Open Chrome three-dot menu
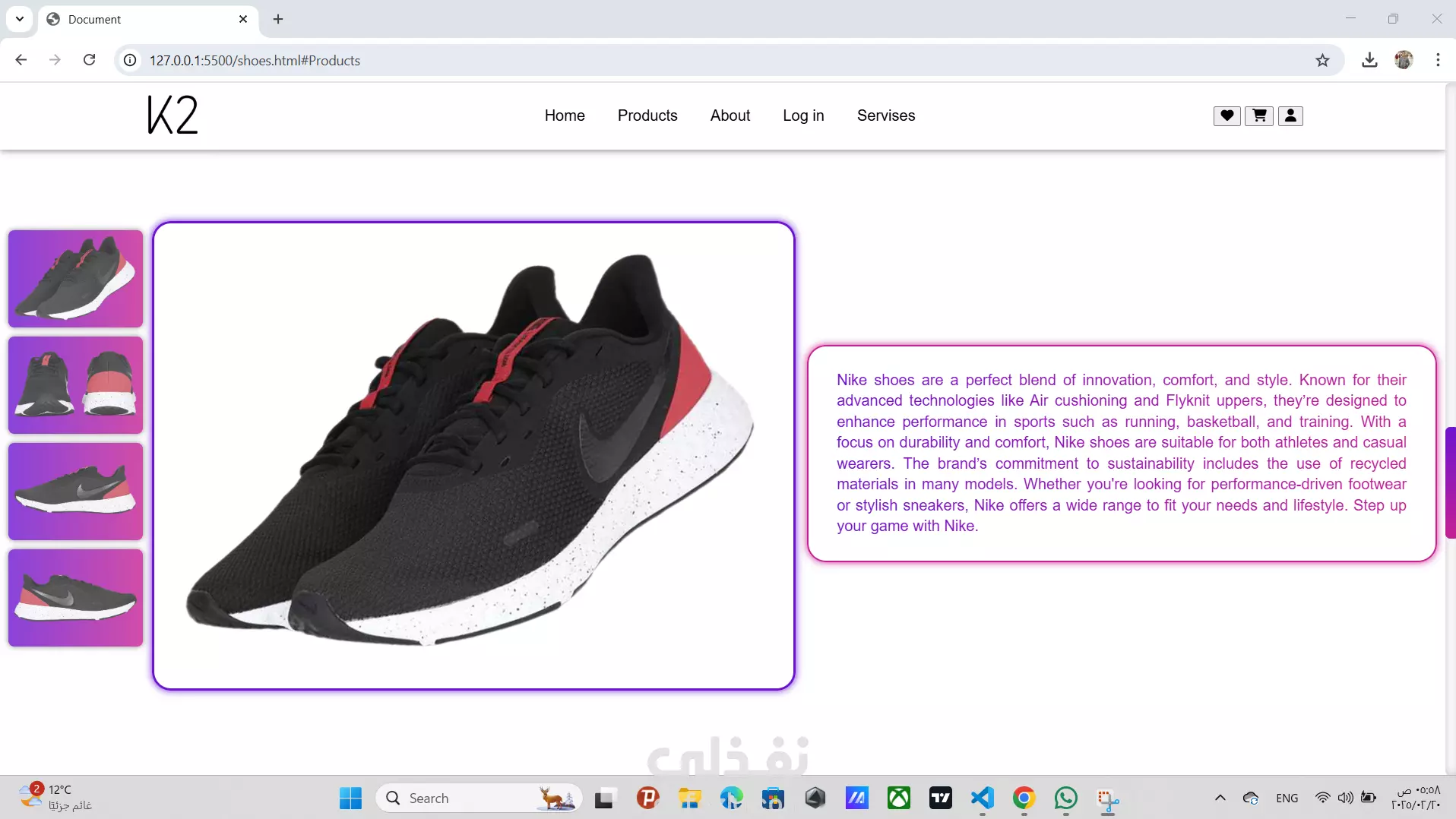The image size is (1456, 819). pyautogui.click(x=1438, y=60)
